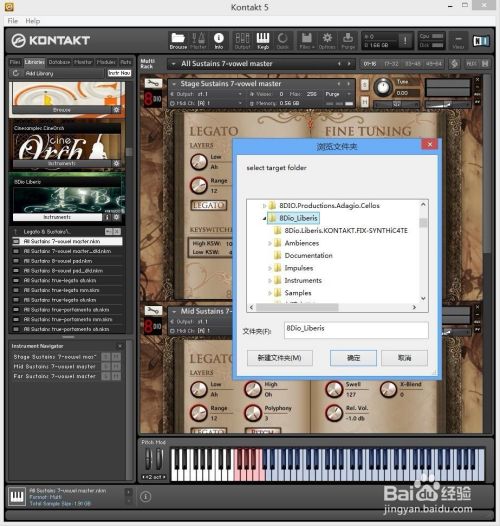This screenshot has width=500, height=526.
Task: Click info icon of 8Dio Liberis library
Action: 107,217
